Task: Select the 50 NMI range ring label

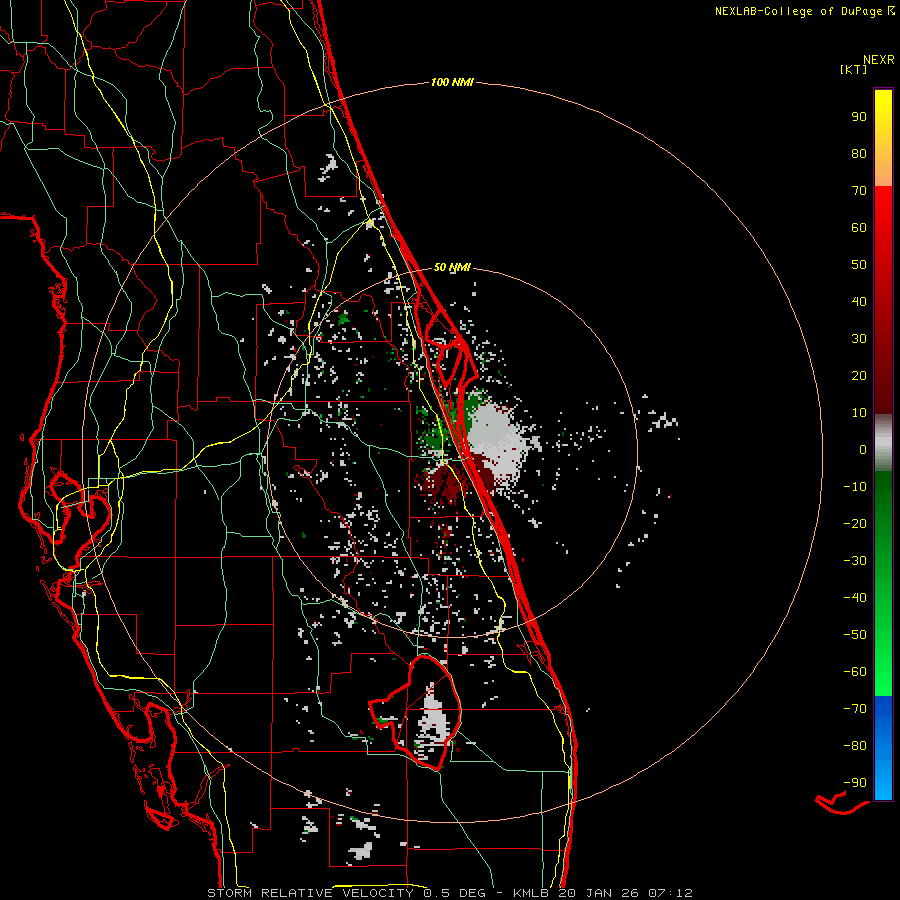Action: coord(452,267)
